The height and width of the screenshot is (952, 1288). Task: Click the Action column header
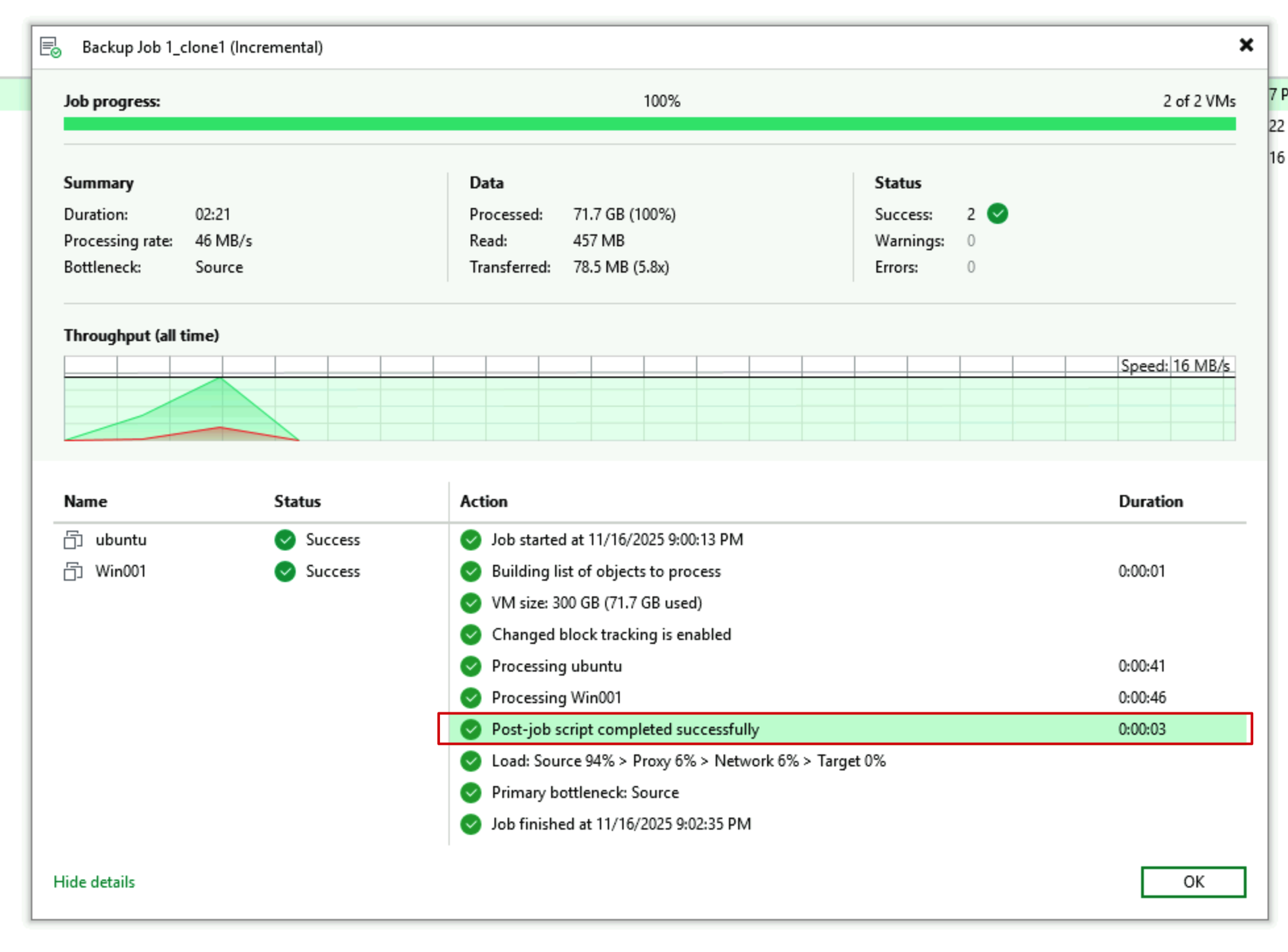(484, 502)
